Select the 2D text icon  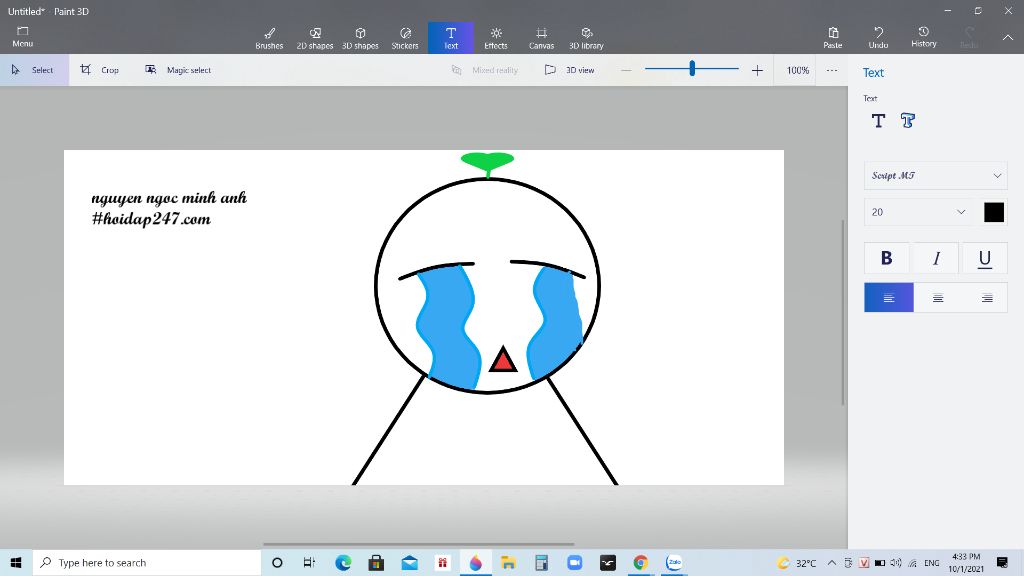click(x=878, y=120)
